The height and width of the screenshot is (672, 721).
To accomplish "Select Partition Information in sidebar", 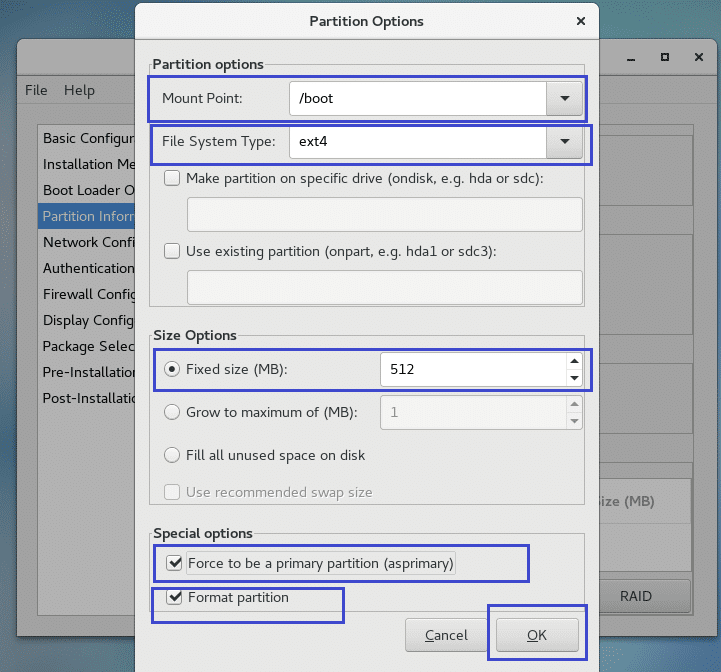I will coord(88,216).
